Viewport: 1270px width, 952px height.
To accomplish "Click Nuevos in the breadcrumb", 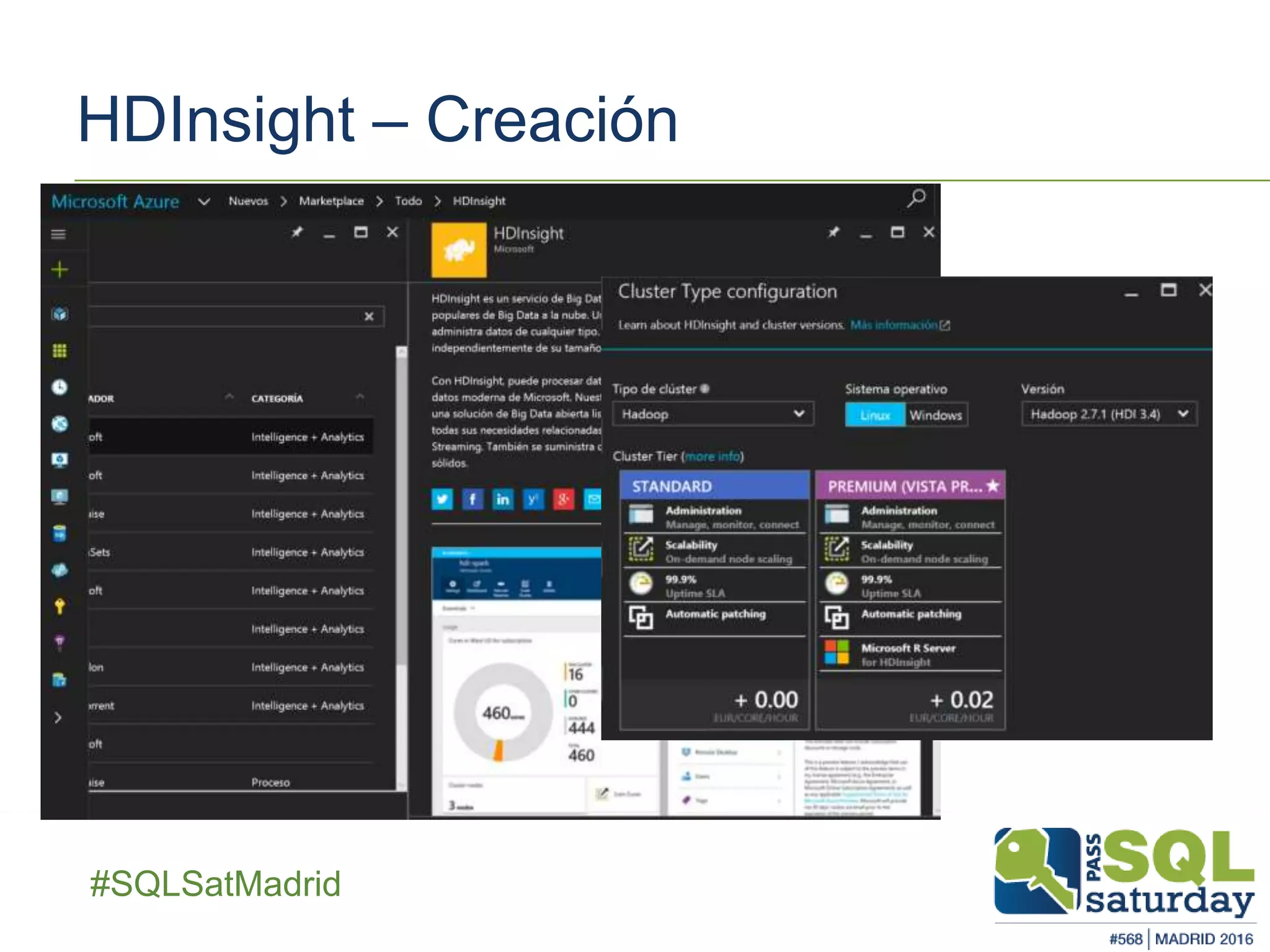I will point(248,201).
